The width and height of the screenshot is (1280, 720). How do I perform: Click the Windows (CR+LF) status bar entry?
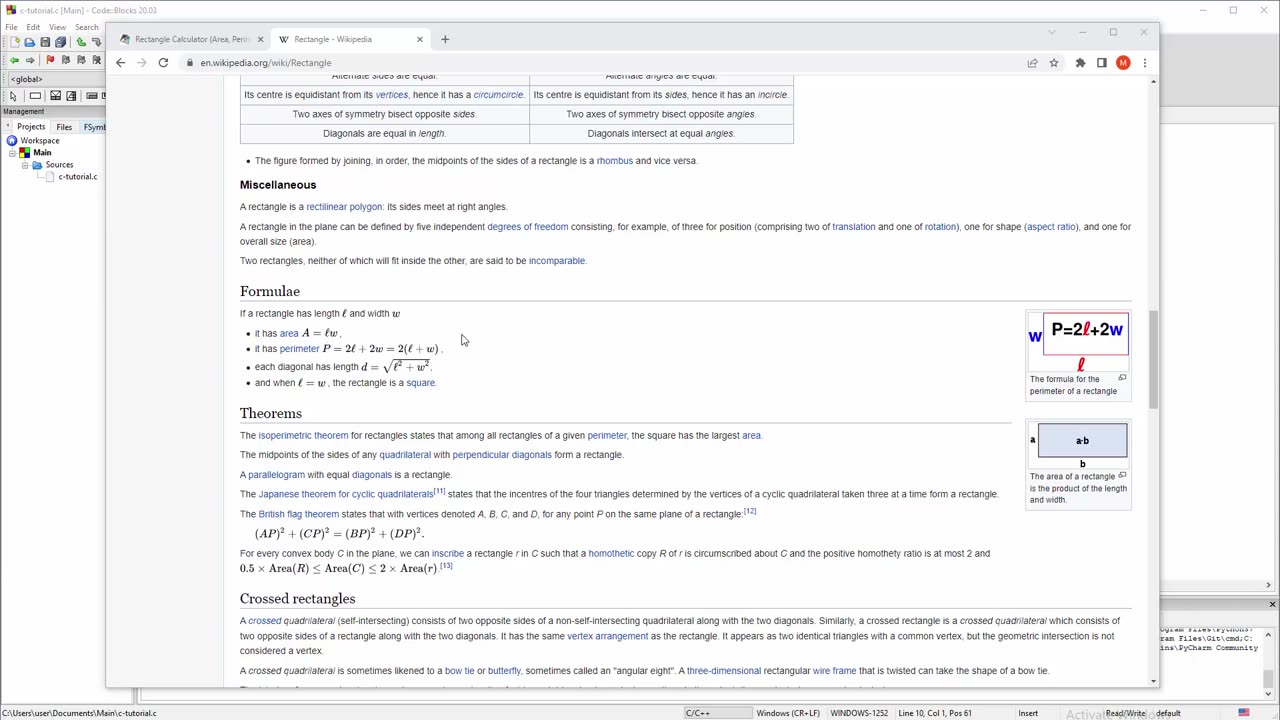[x=788, y=713]
